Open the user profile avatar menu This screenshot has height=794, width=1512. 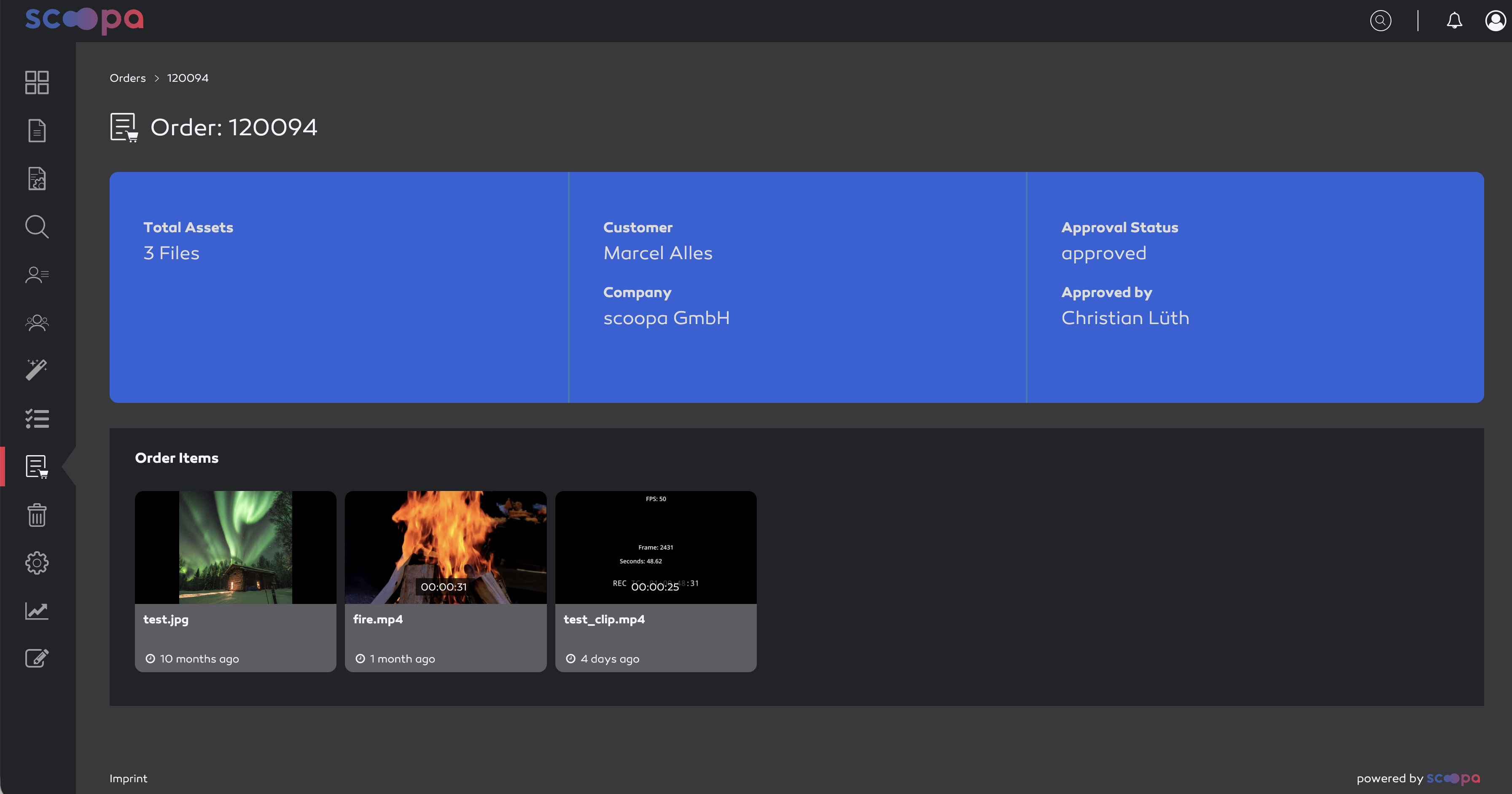point(1495,21)
